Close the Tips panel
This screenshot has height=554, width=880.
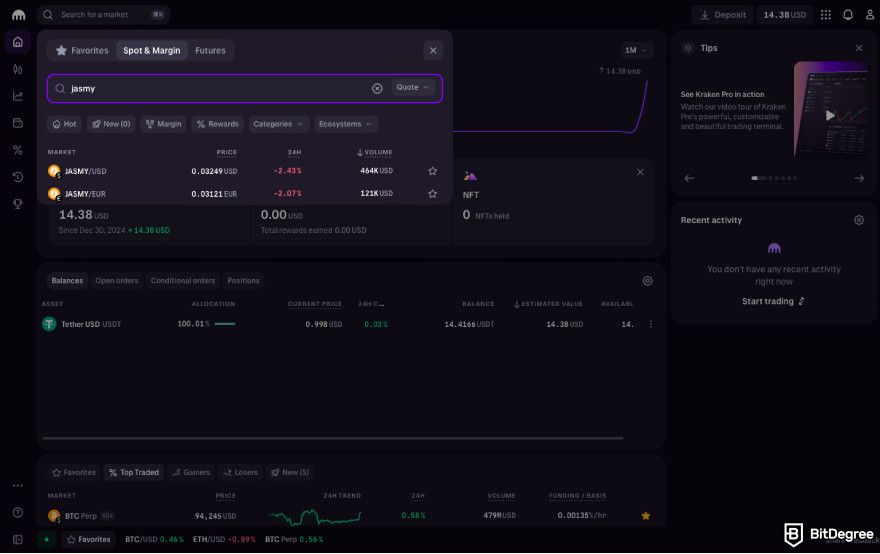pyautogui.click(x=859, y=48)
